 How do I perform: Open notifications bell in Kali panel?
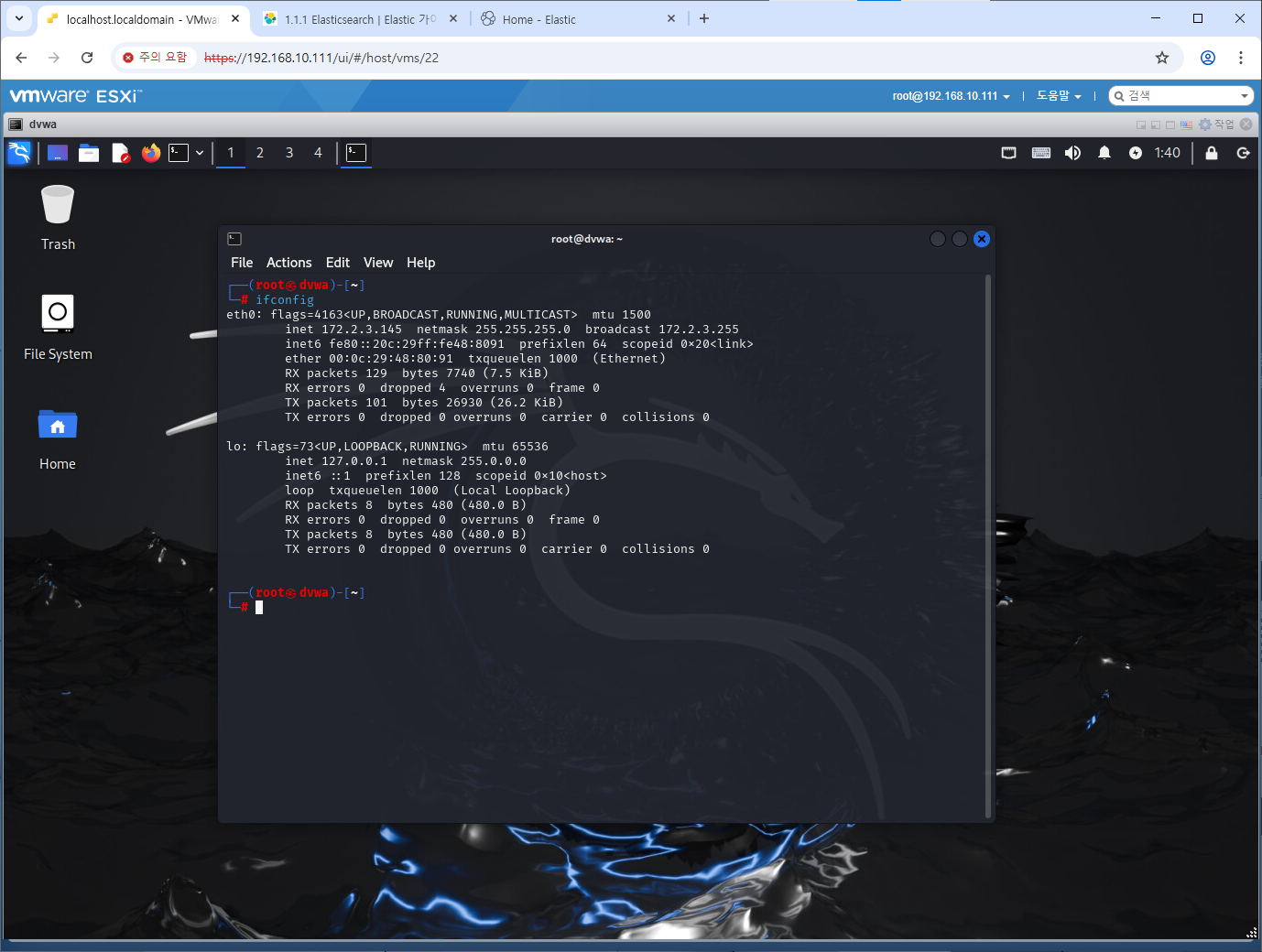click(x=1104, y=153)
